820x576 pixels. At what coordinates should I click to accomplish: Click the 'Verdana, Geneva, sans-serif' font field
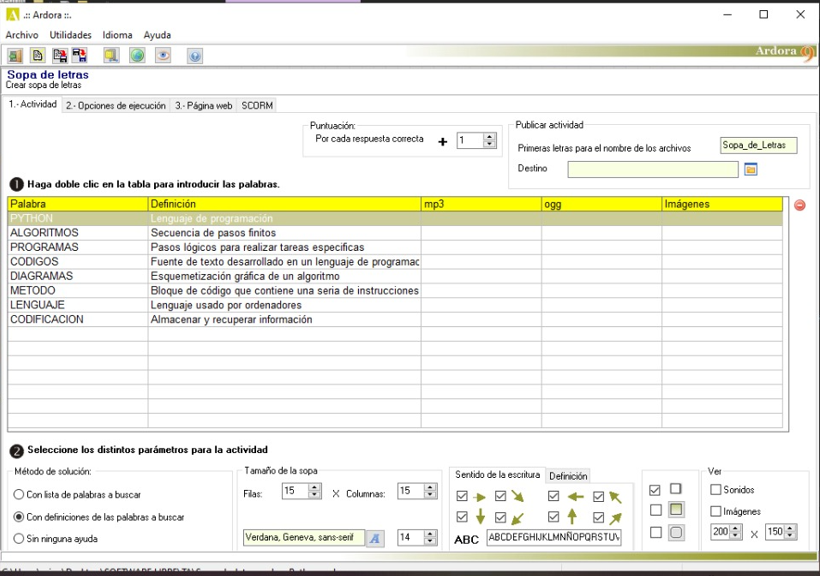pos(304,537)
